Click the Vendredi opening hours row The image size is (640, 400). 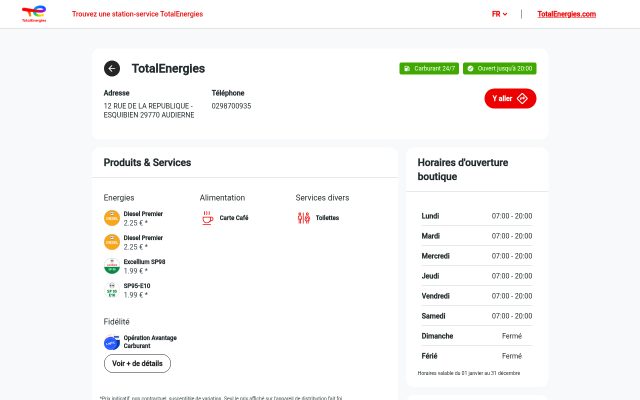tap(477, 296)
